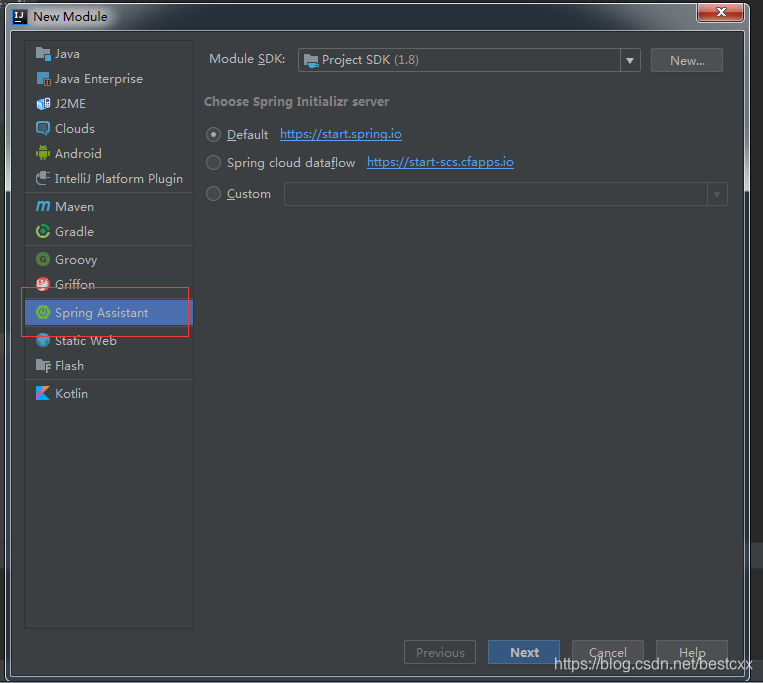This screenshot has height=683, width=763.
Task: Click the IntelliJ Platform Plugin icon
Action: click(x=43, y=178)
